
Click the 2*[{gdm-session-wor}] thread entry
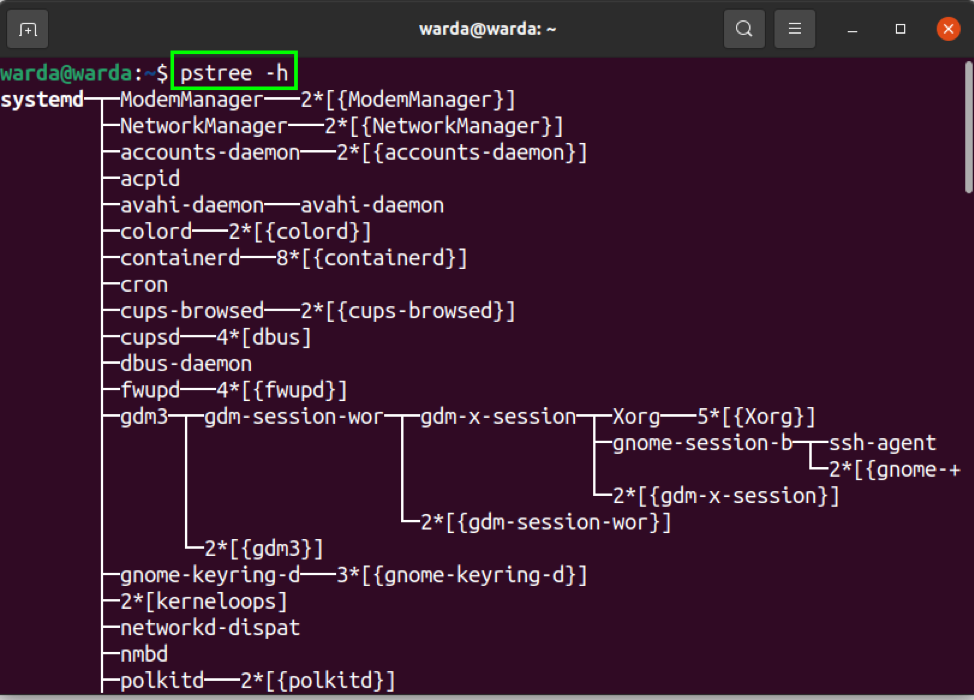click(x=546, y=522)
